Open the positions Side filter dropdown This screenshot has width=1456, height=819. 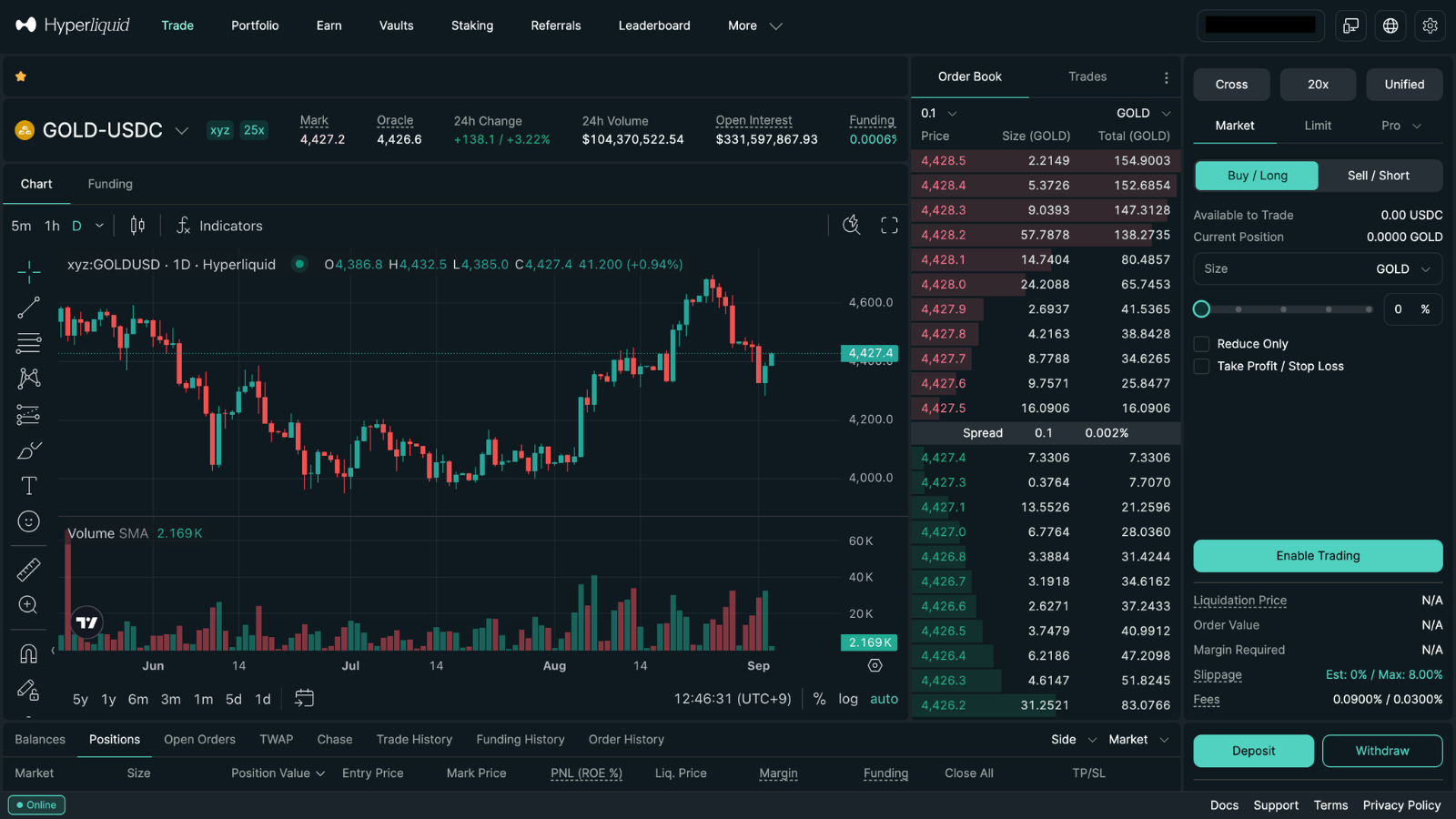click(1074, 740)
